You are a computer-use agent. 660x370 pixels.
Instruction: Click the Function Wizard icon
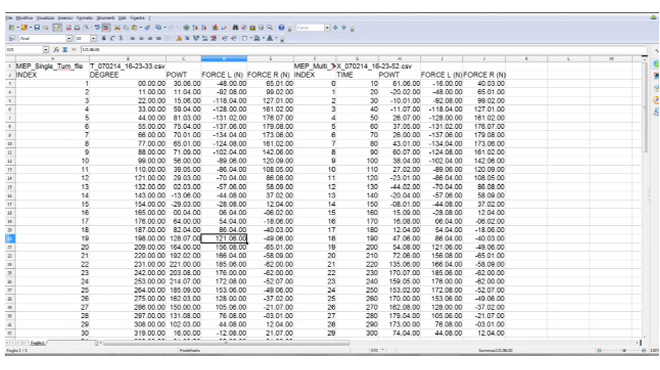pos(56,50)
